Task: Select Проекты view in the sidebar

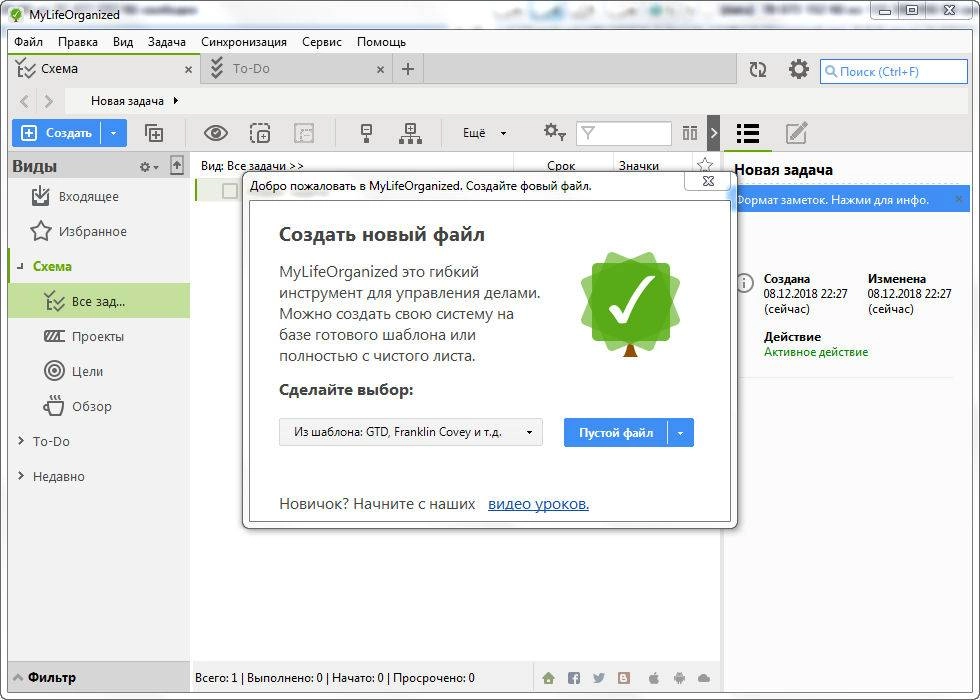Action: coord(98,336)
